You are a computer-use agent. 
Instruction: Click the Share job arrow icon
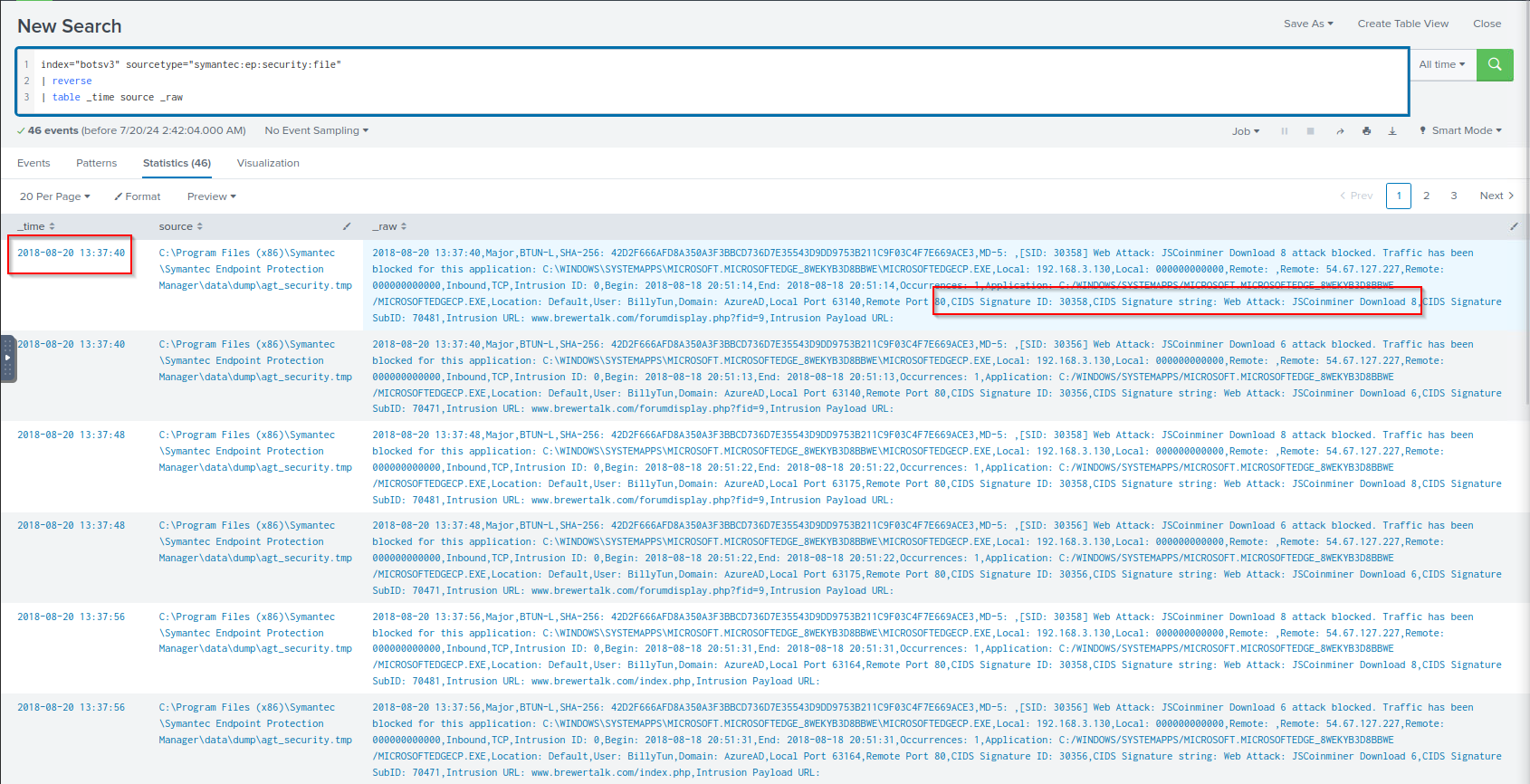tap(1339, 131)
